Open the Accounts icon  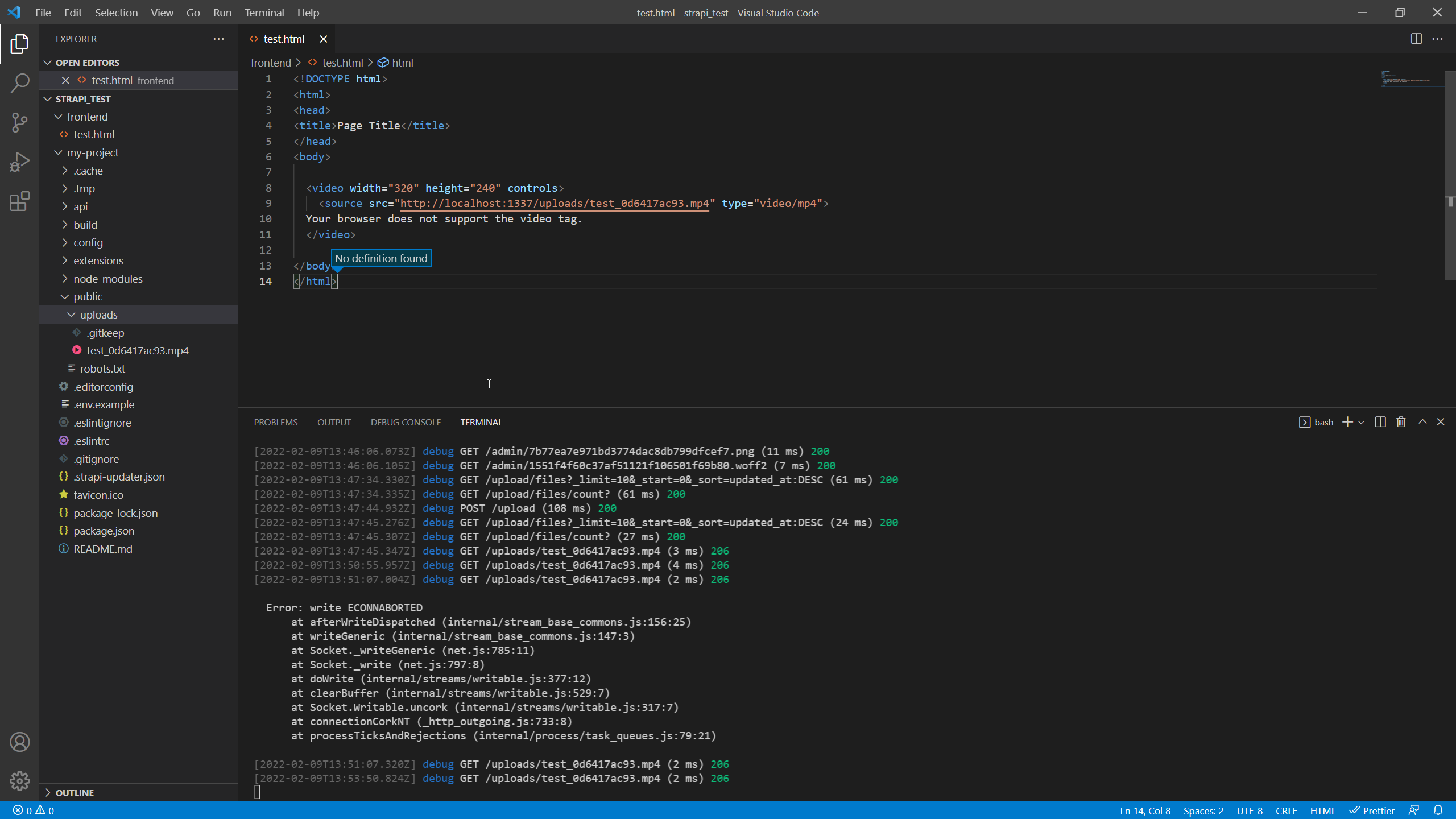coord(19,742)
